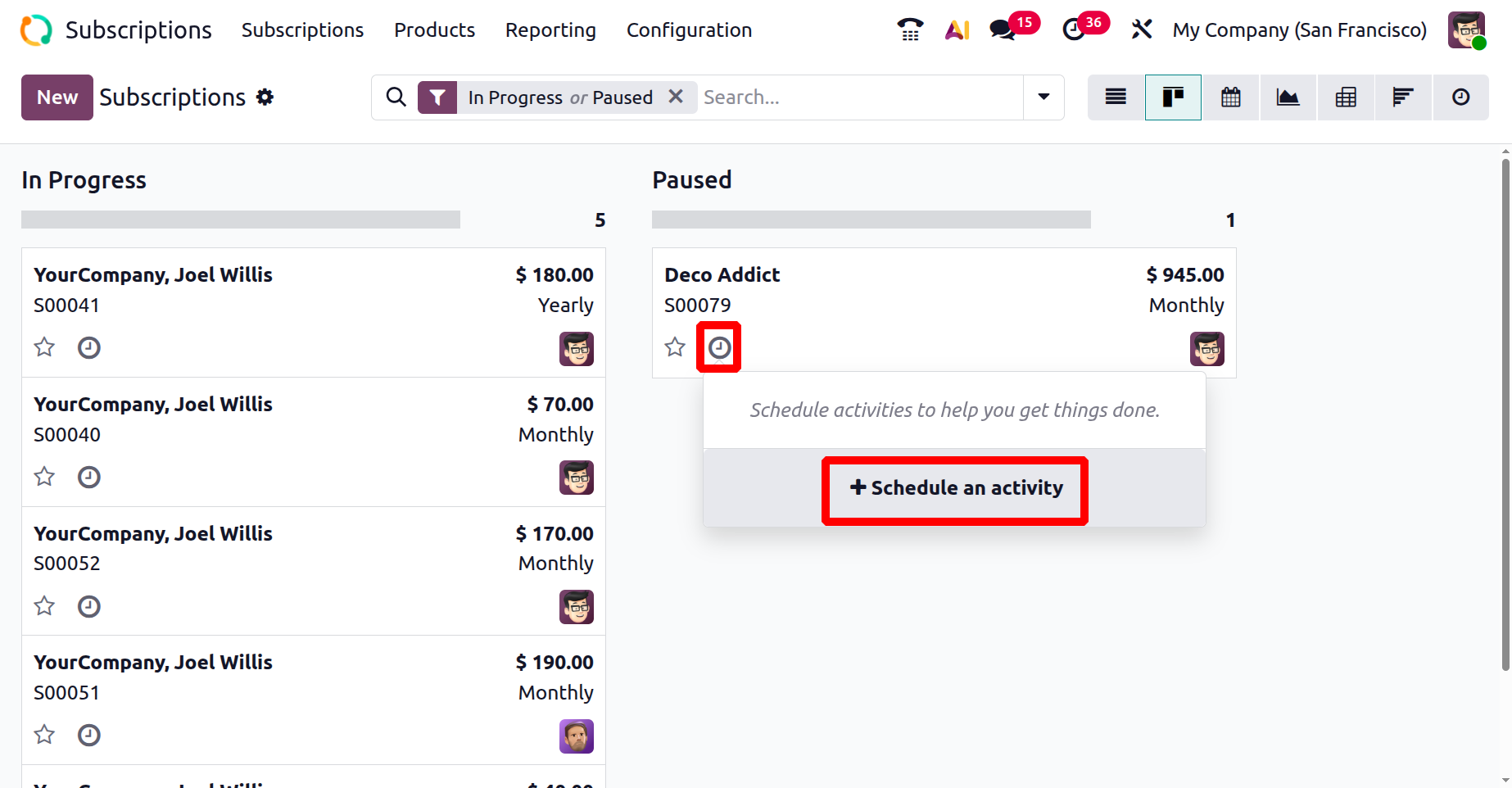Switch to the calendar view
The height and width of the screenshot is (788, 1512).
[x=1230, y=97]
